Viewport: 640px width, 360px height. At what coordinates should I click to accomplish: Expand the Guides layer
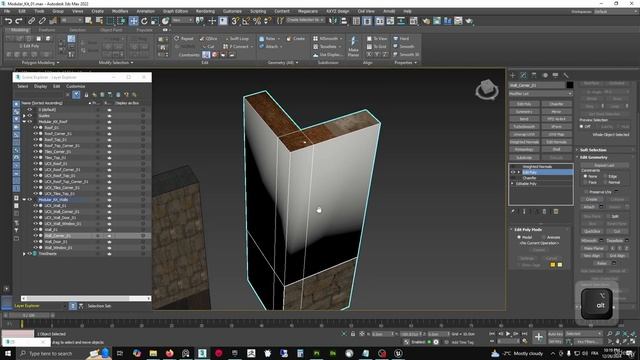coord(24,116)
